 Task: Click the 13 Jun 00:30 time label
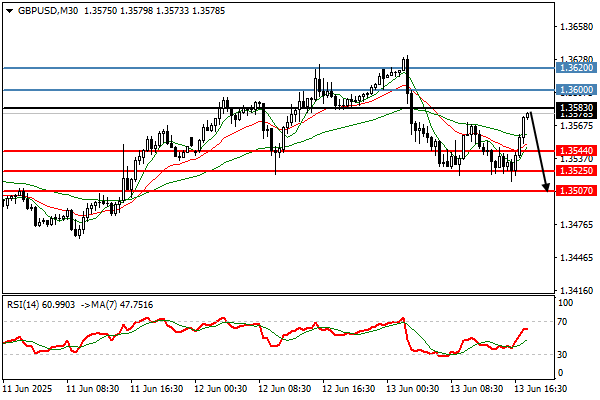click(x=411, y=386)
